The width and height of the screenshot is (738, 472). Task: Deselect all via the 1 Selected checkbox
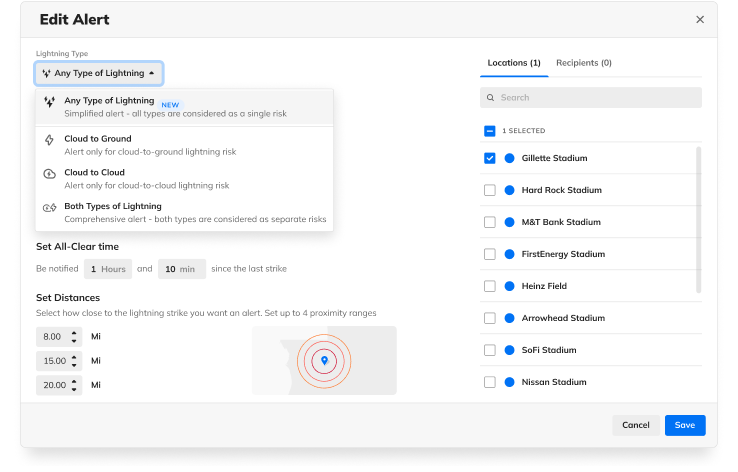[x=490, y=131]
